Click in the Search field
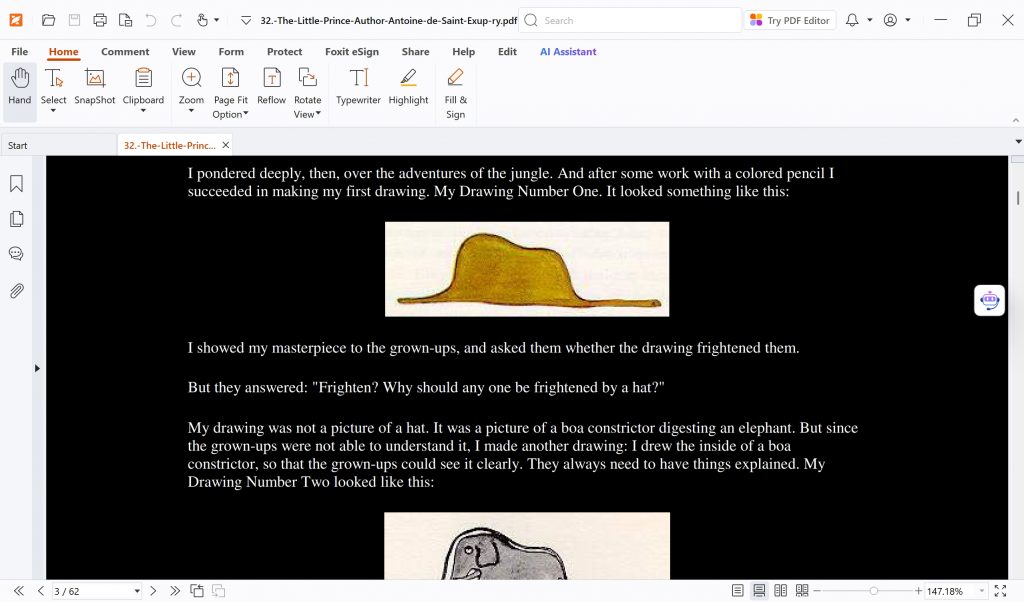Image resolution: width=1024 pixels, height=602 pixels. coord(630,20)
